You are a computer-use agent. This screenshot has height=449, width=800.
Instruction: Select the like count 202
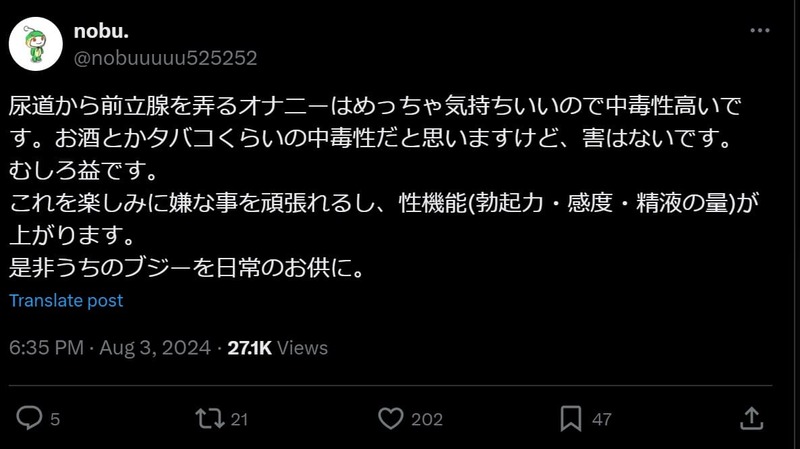tap(427, 419)
